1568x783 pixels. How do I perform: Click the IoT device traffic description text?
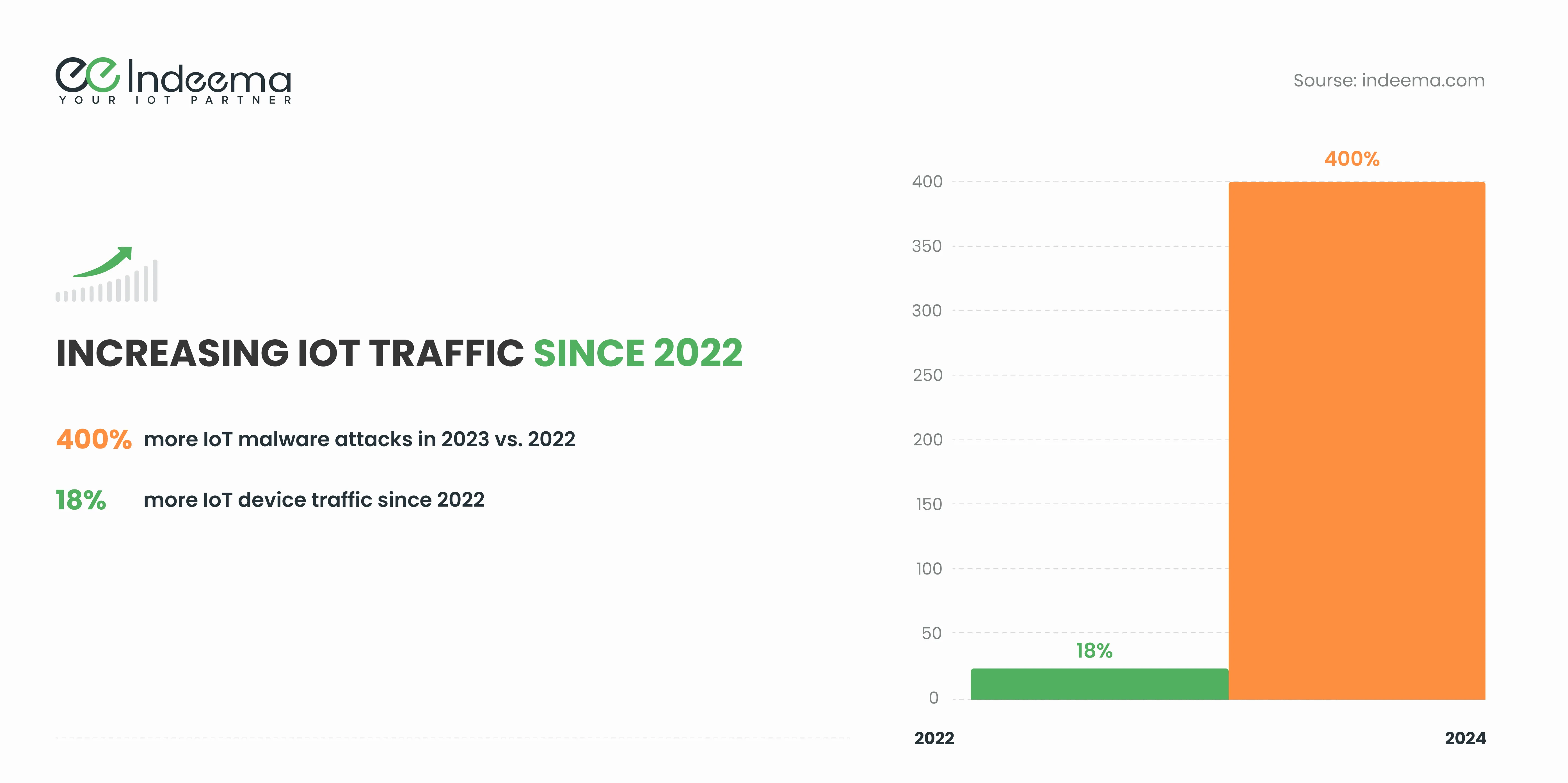(314, 500)
